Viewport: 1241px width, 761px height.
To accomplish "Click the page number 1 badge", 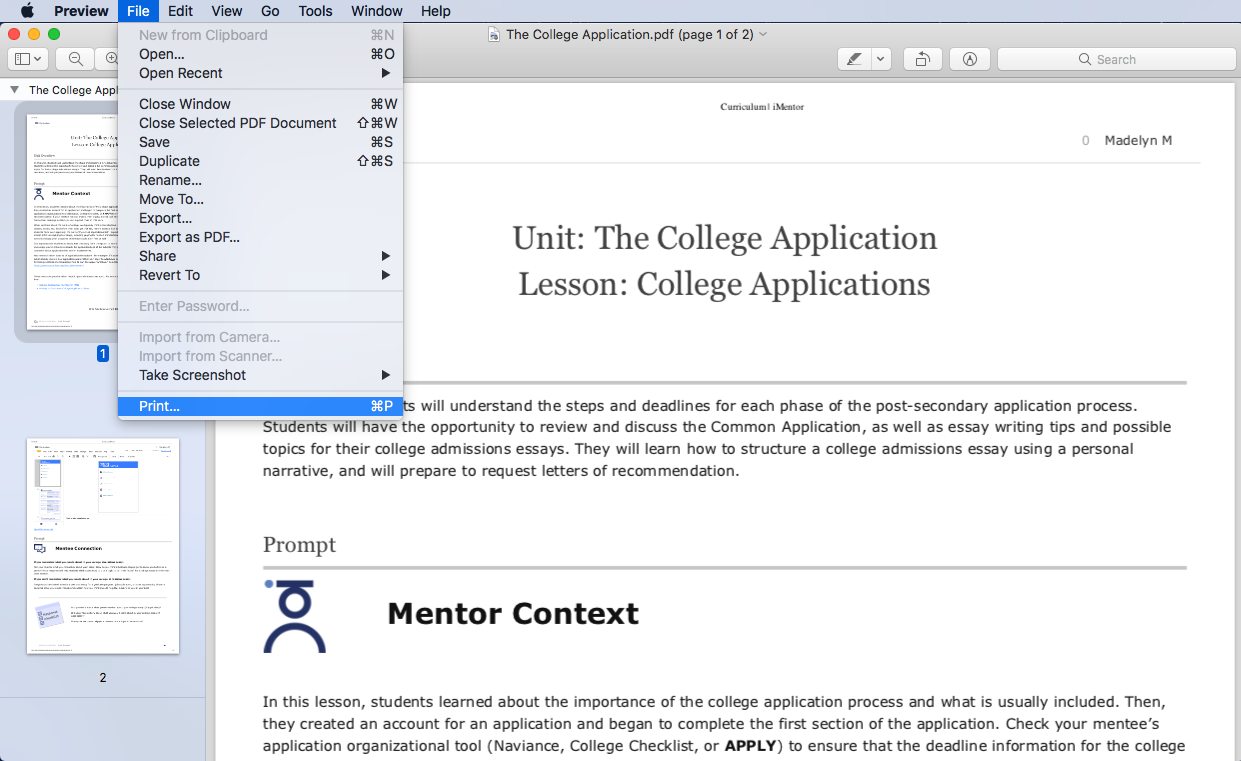I will (x=102, y=353).
